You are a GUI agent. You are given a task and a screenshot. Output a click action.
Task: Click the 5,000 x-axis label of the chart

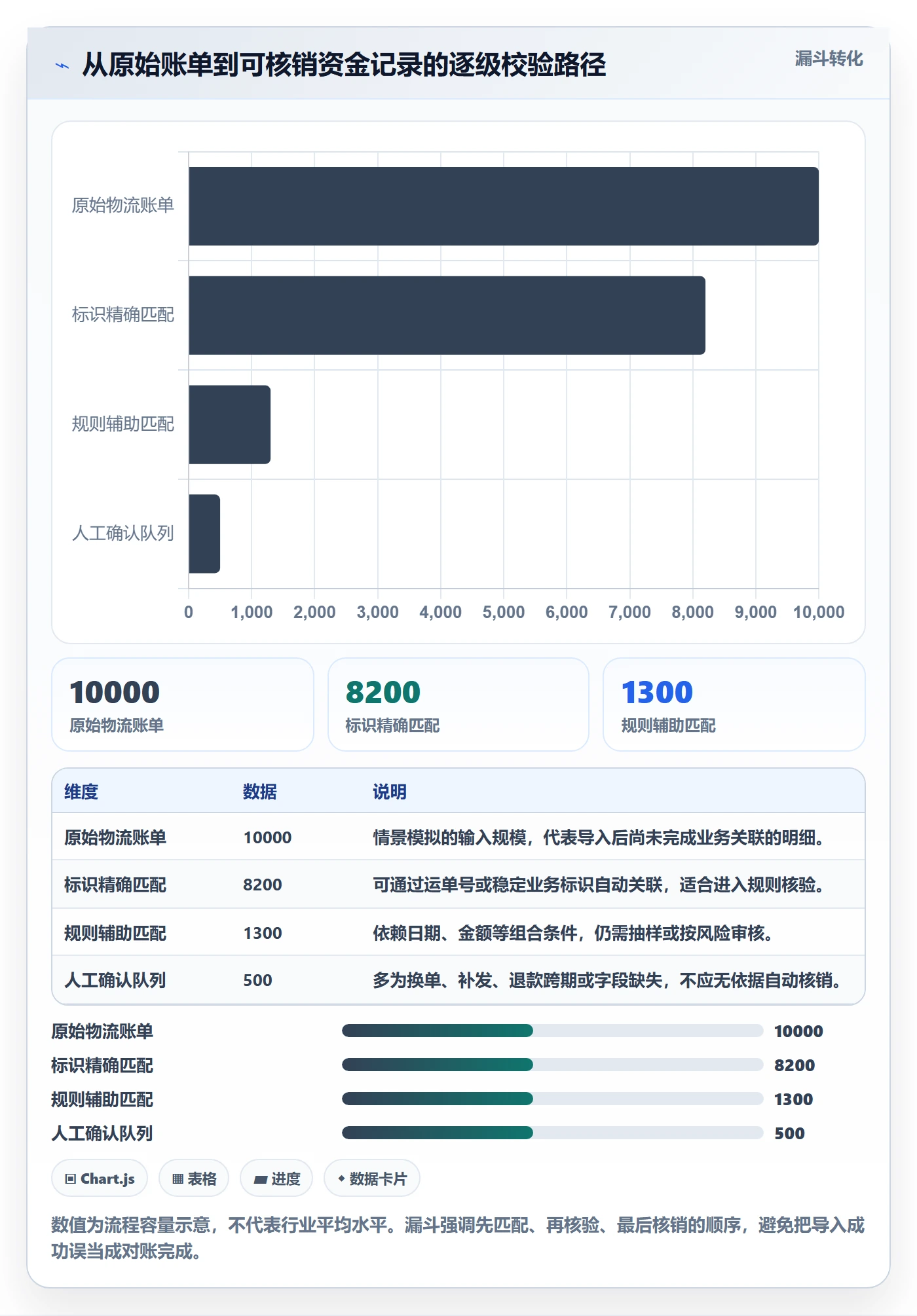coord(504,612)
